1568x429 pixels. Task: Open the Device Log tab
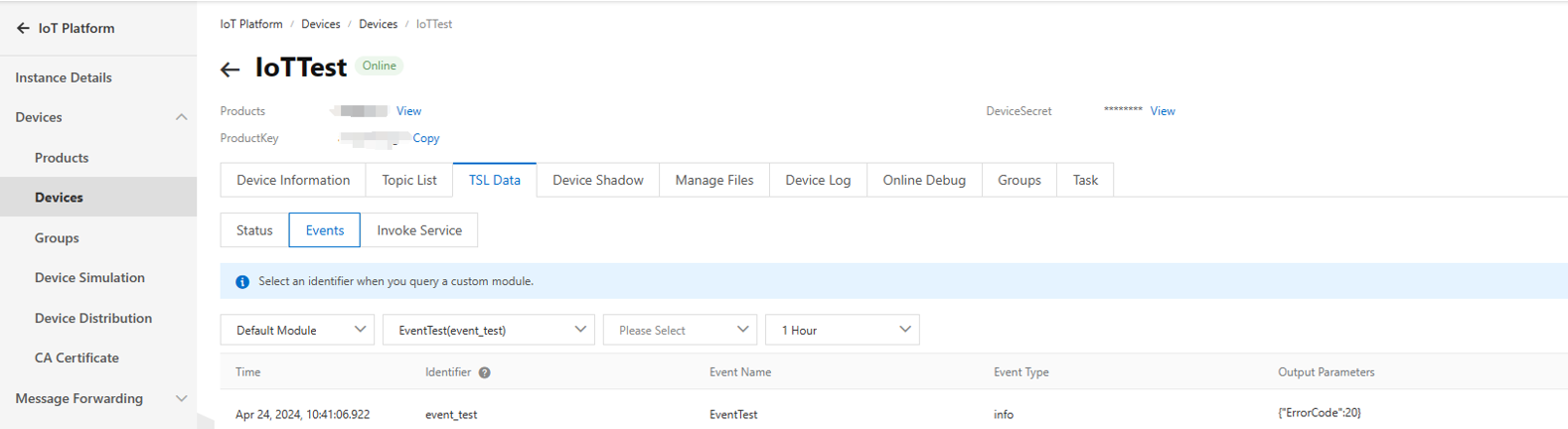point(817,180)
